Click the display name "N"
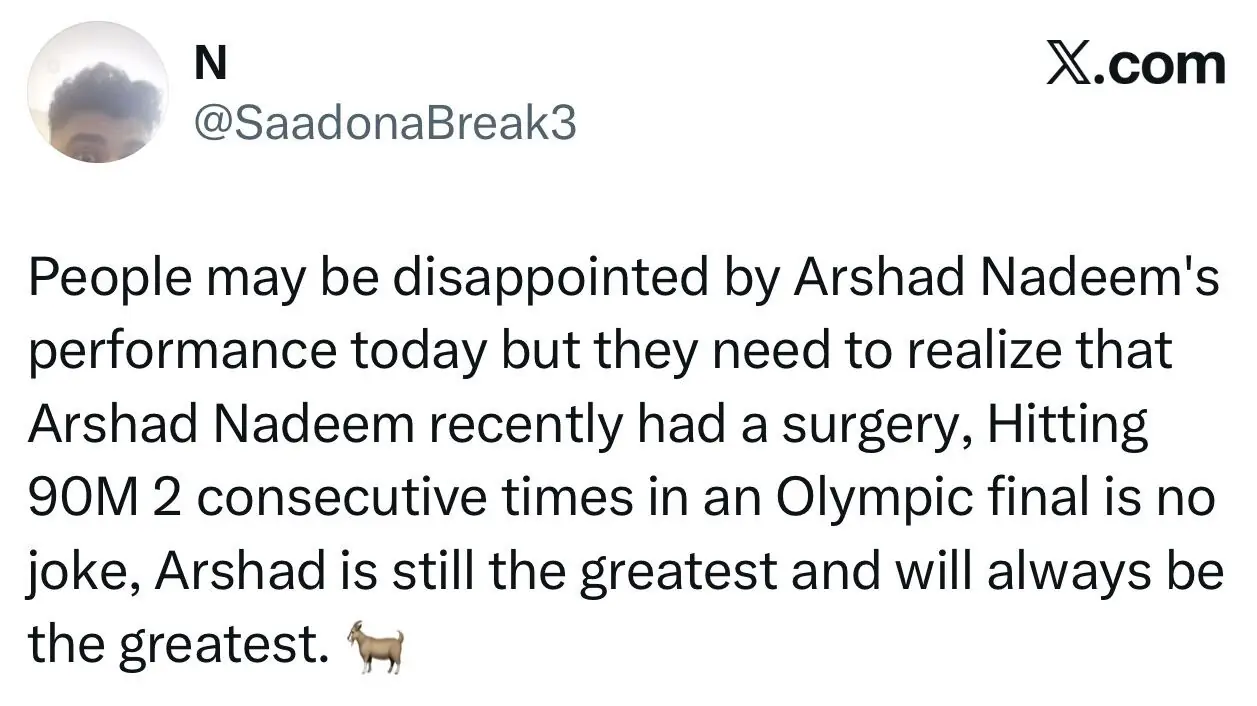Viewport: 1257px width, 706px height. pyautogui.click(x=209, y=65)
